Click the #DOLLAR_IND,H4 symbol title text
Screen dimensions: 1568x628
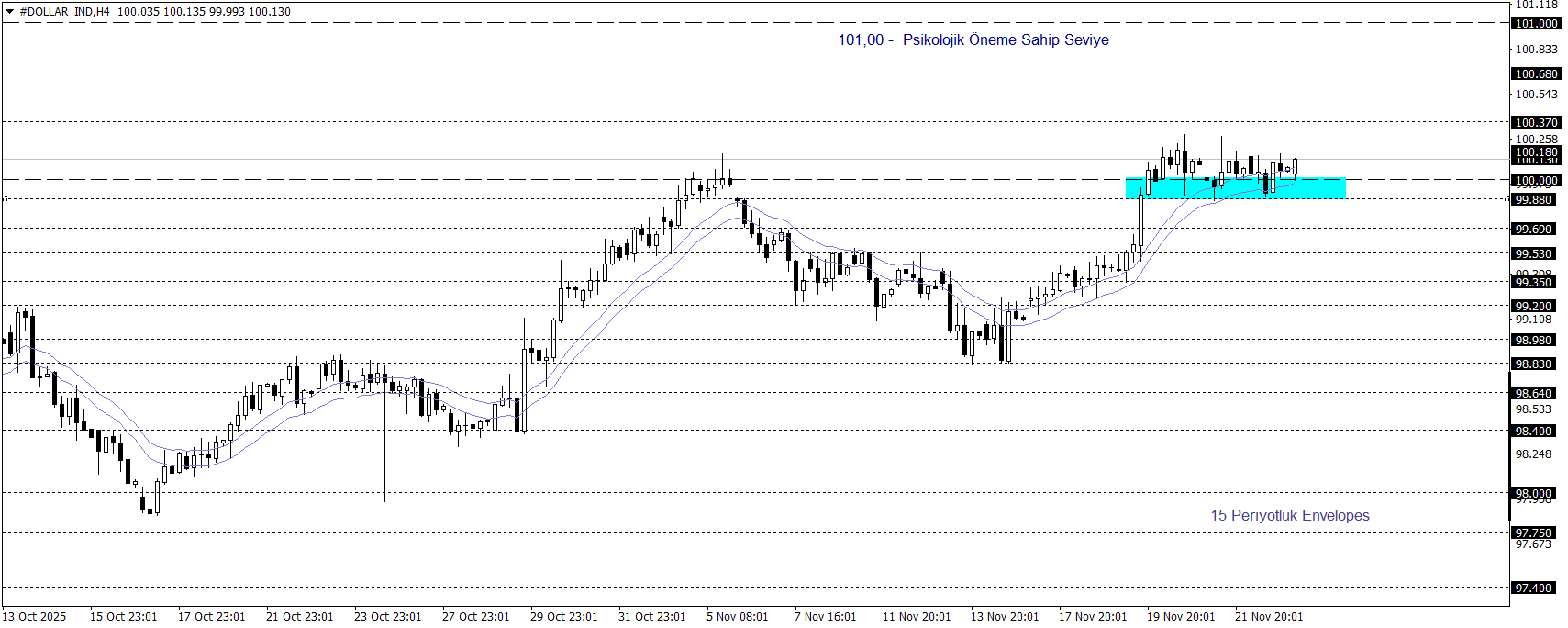(x=64, y=12)
